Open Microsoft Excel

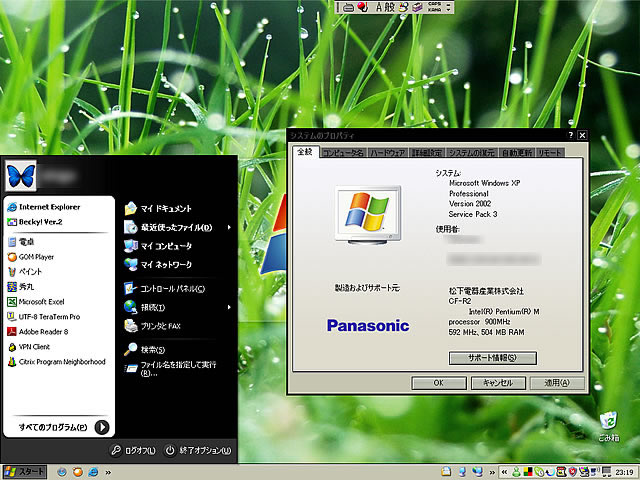pos(36,302)
